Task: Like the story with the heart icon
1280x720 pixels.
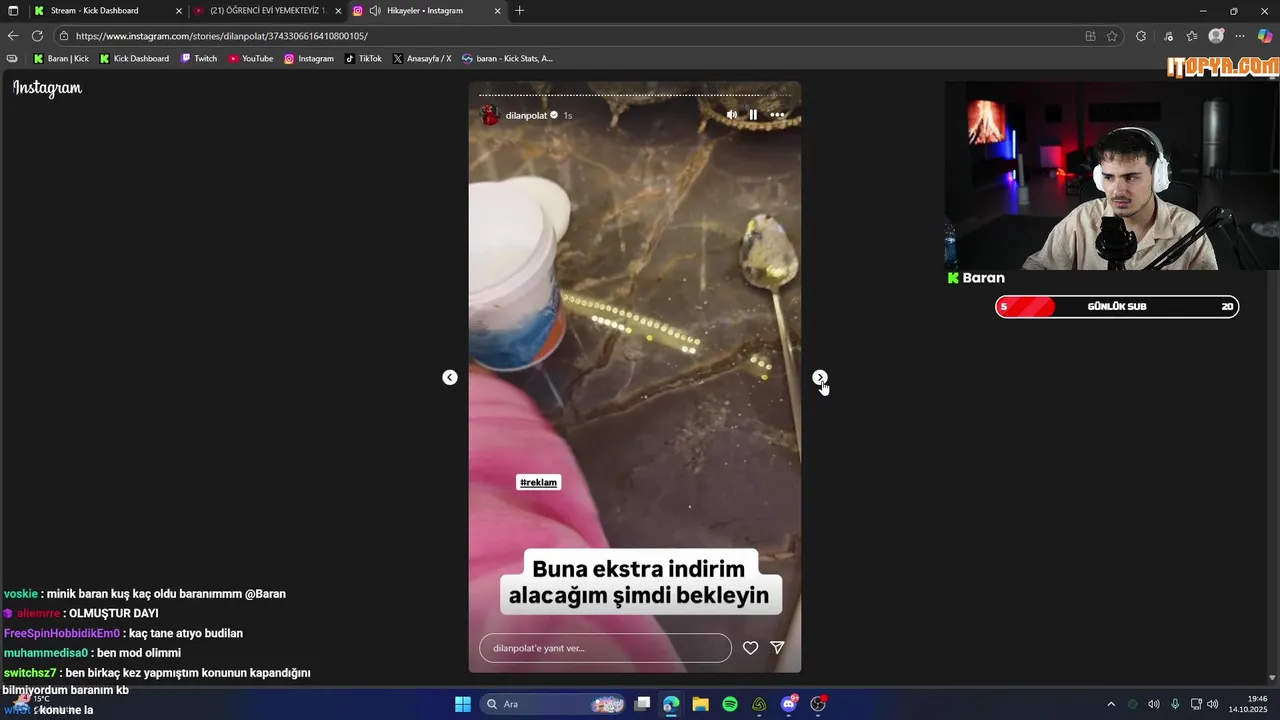Action: pos(750,648)
